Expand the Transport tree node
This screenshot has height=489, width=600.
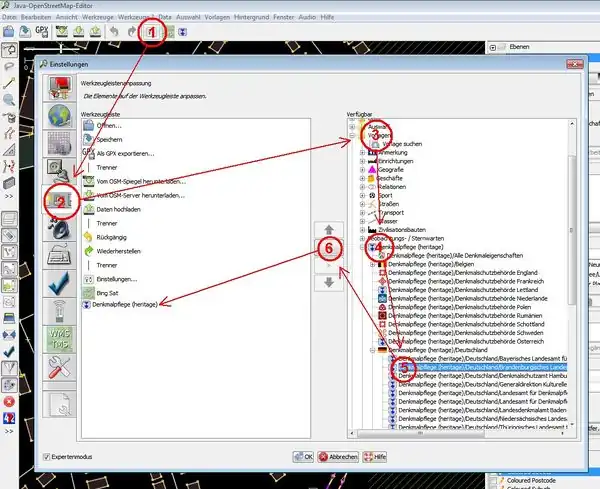[363, 212]
